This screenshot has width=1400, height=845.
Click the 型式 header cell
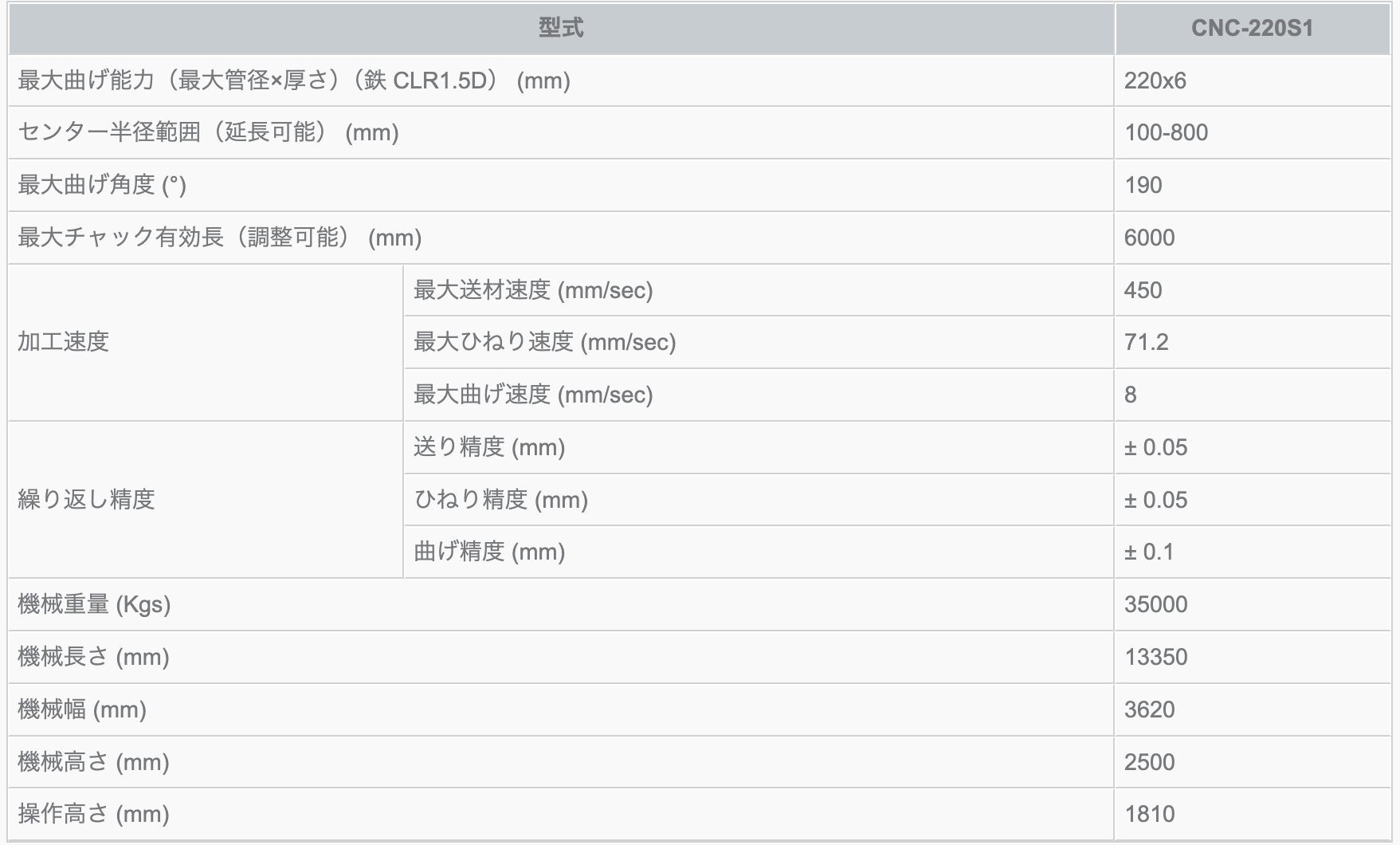coord(560,29)
